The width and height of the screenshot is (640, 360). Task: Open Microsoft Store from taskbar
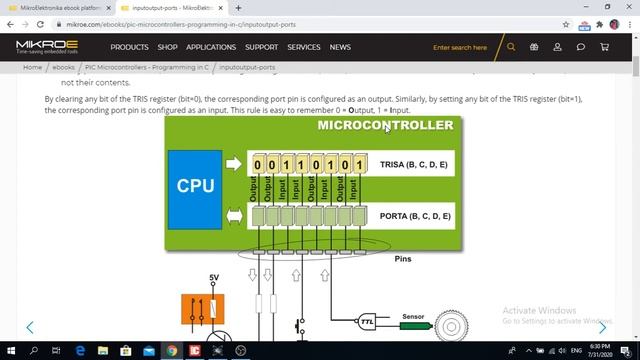point(126,351)
